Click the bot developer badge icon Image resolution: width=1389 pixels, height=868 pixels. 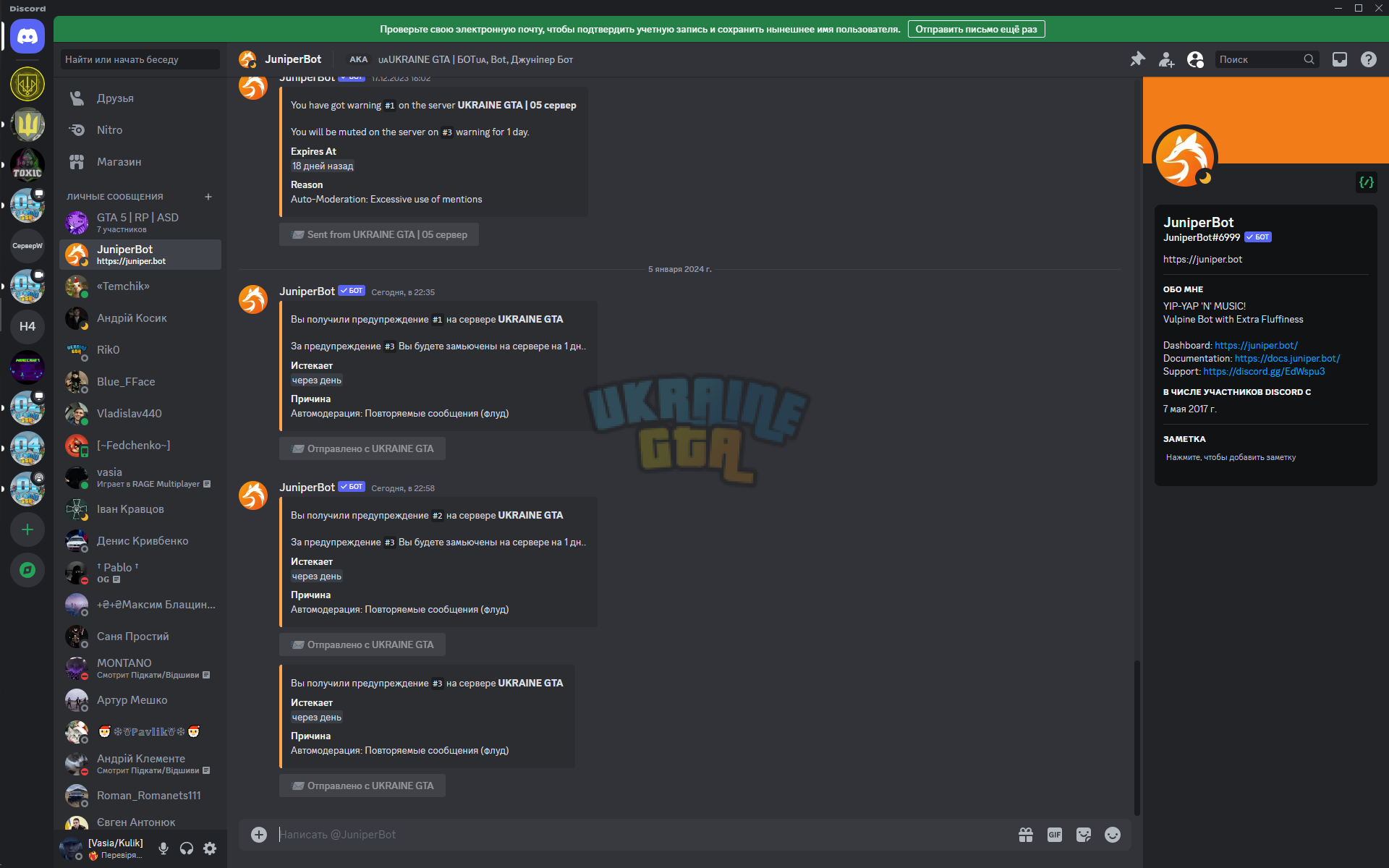(x=1366, y=182)
